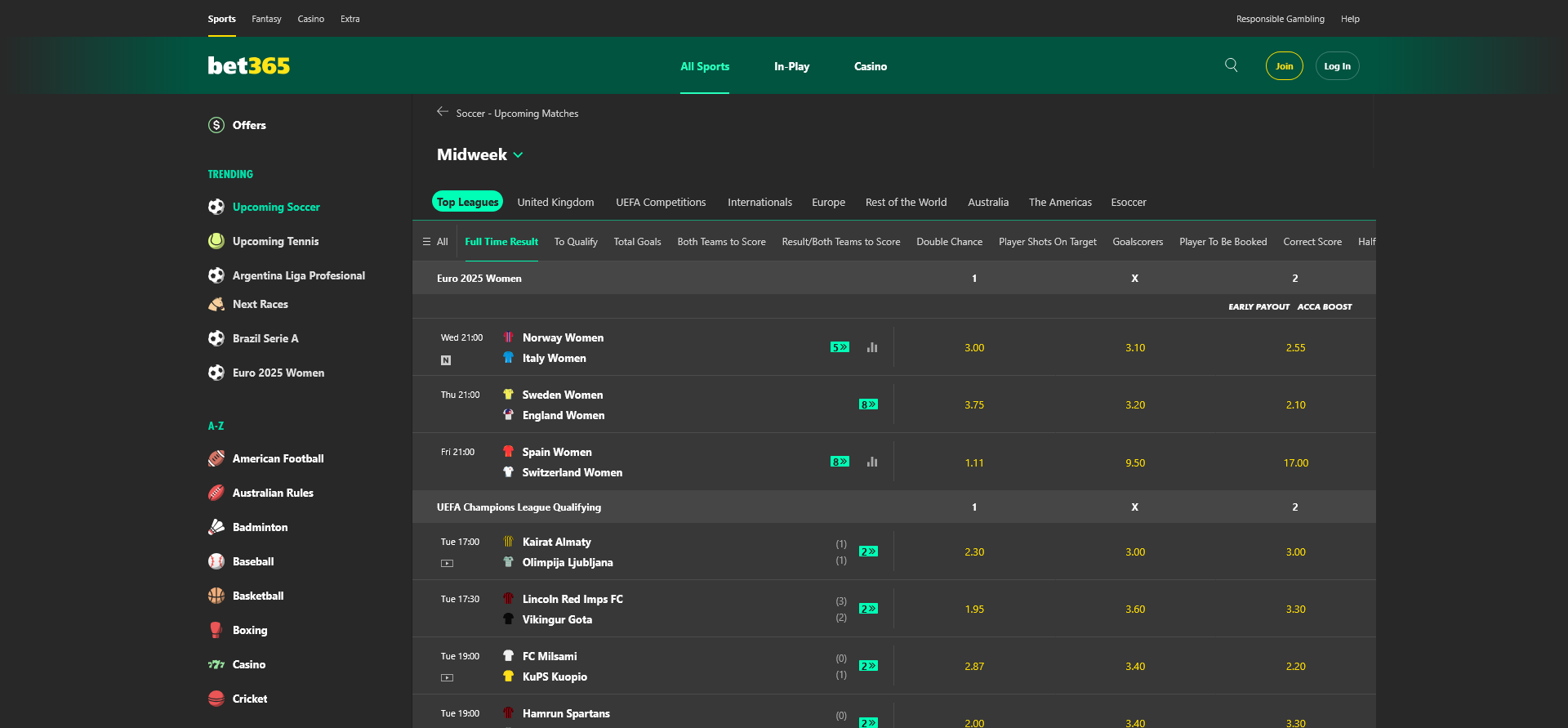This screenshot has width=1568, height=728.
Task: Select Upcoming Soccer ball icon
Action: coord(216,207)
